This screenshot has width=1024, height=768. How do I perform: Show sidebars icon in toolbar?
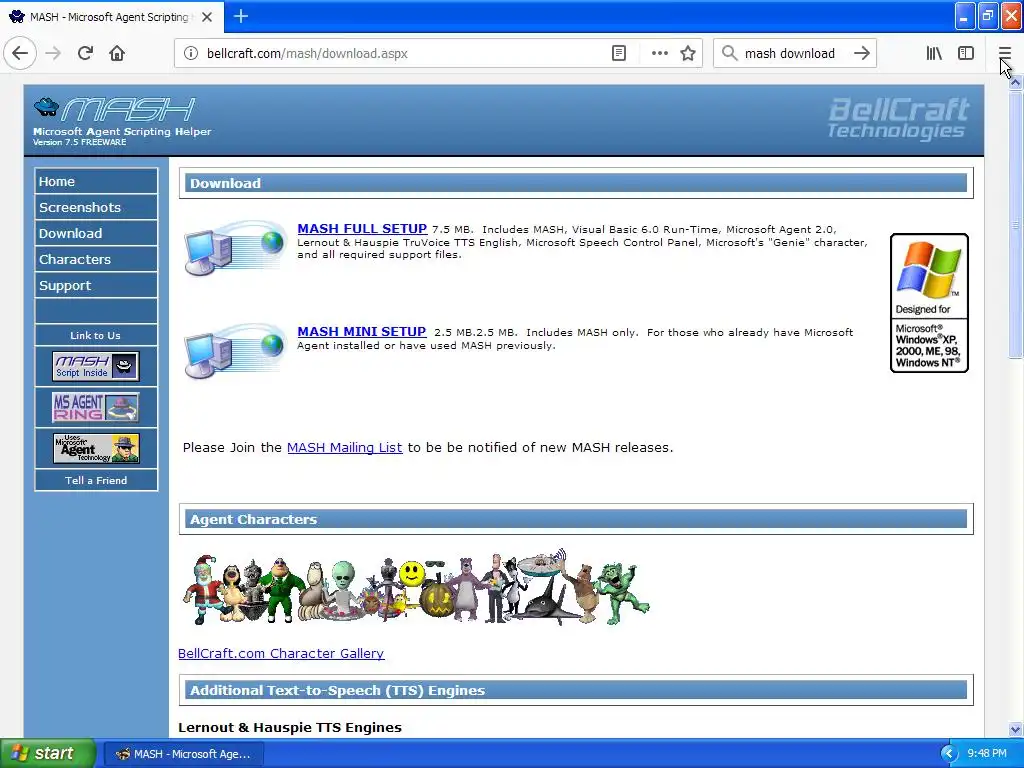click(966, 54)
